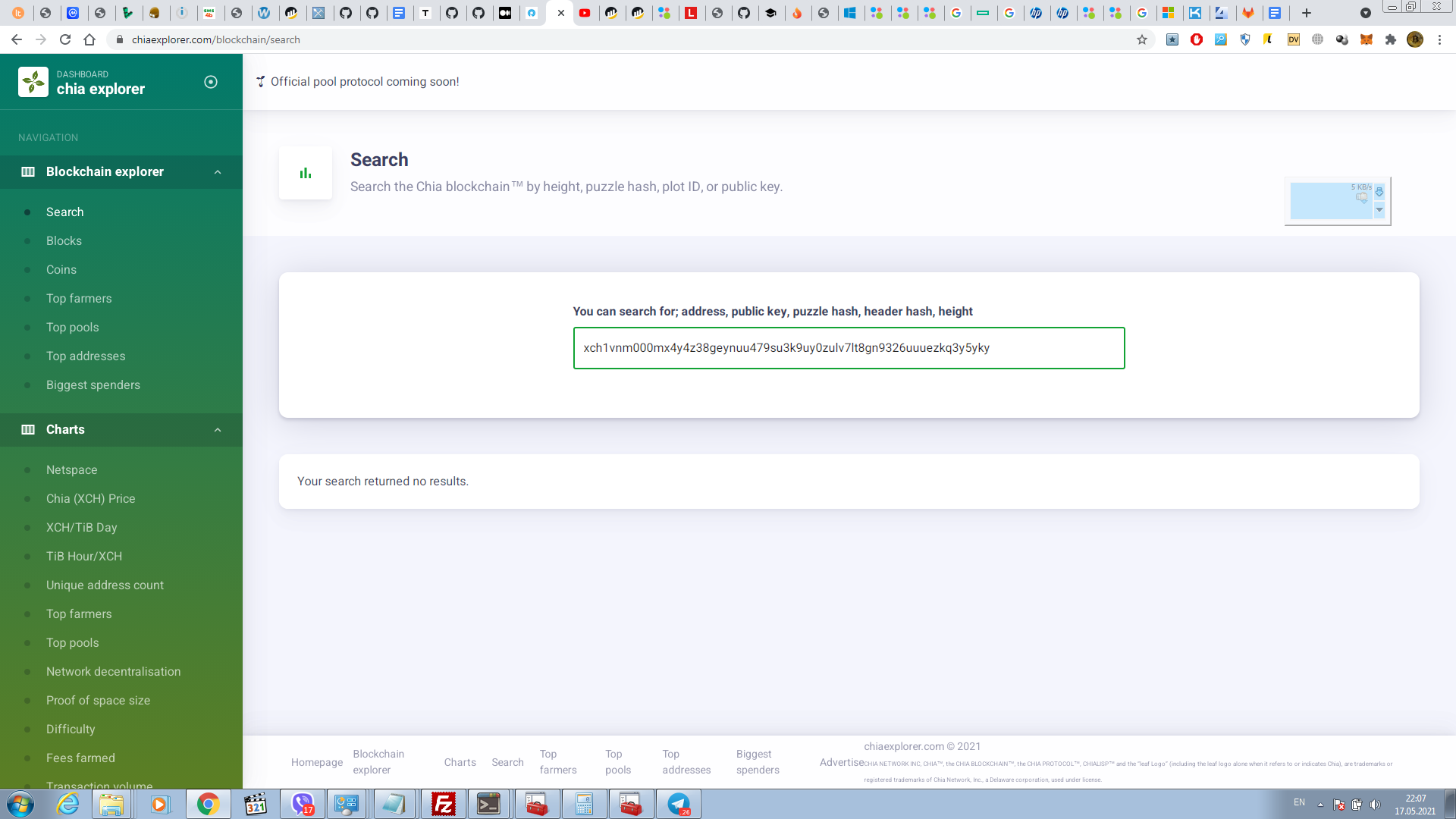
Task: Click footer Top farmers link
Action: (x=558, y=761)
